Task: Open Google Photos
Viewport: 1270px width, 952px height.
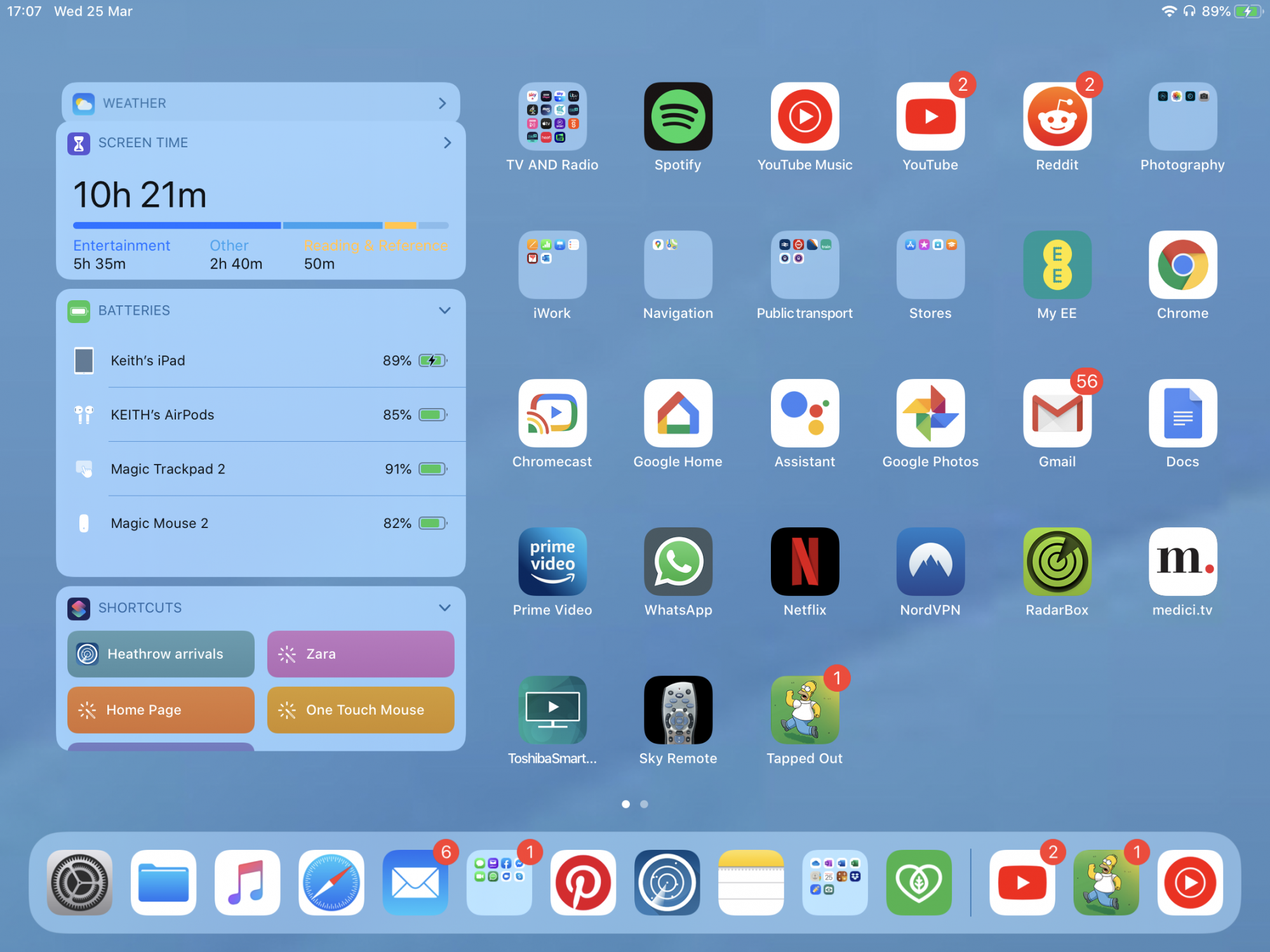Action: coord(930,413)
